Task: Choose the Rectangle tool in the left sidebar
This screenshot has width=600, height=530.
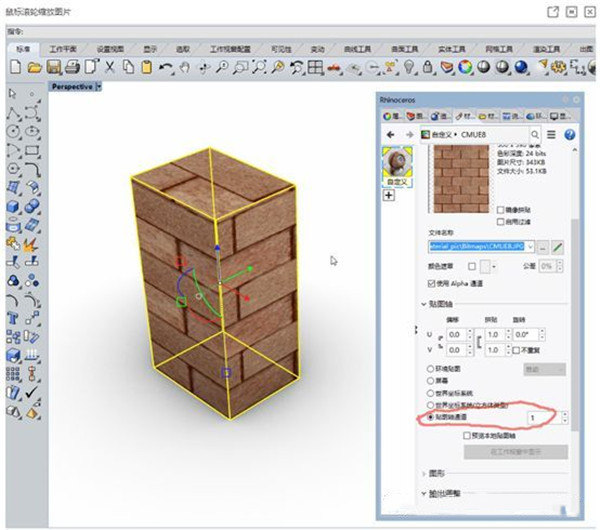Action: [32, 150]
